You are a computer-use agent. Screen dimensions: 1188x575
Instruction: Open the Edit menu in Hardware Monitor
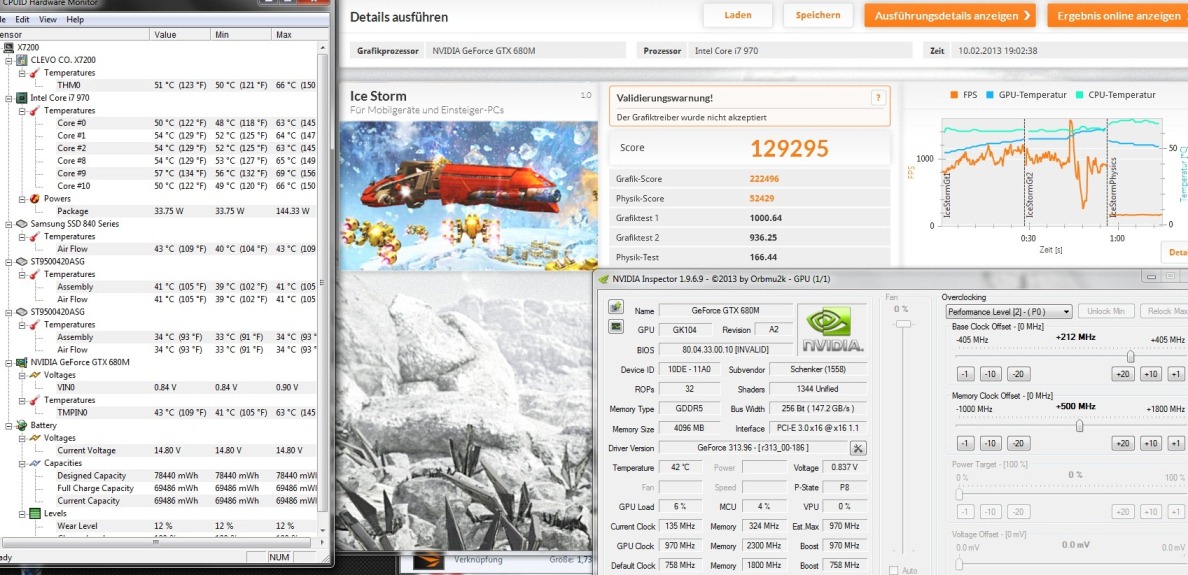click(23, 20)
